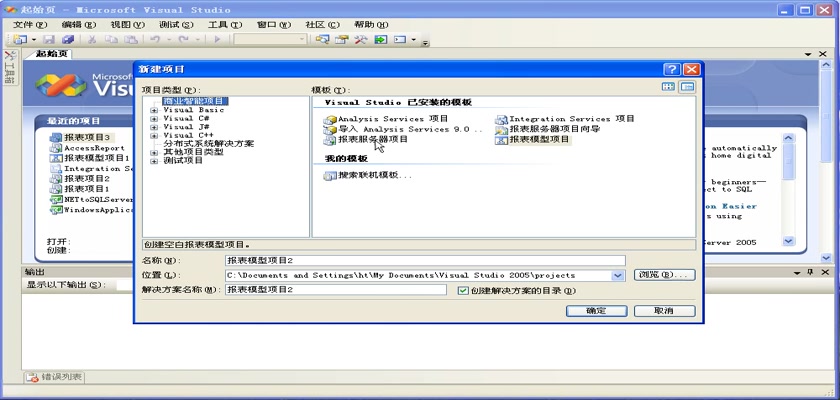This screenshot has height=400, width=840.
Task: Open the New Project icon dropdown arrow
Action: click(x=33, y=40)
